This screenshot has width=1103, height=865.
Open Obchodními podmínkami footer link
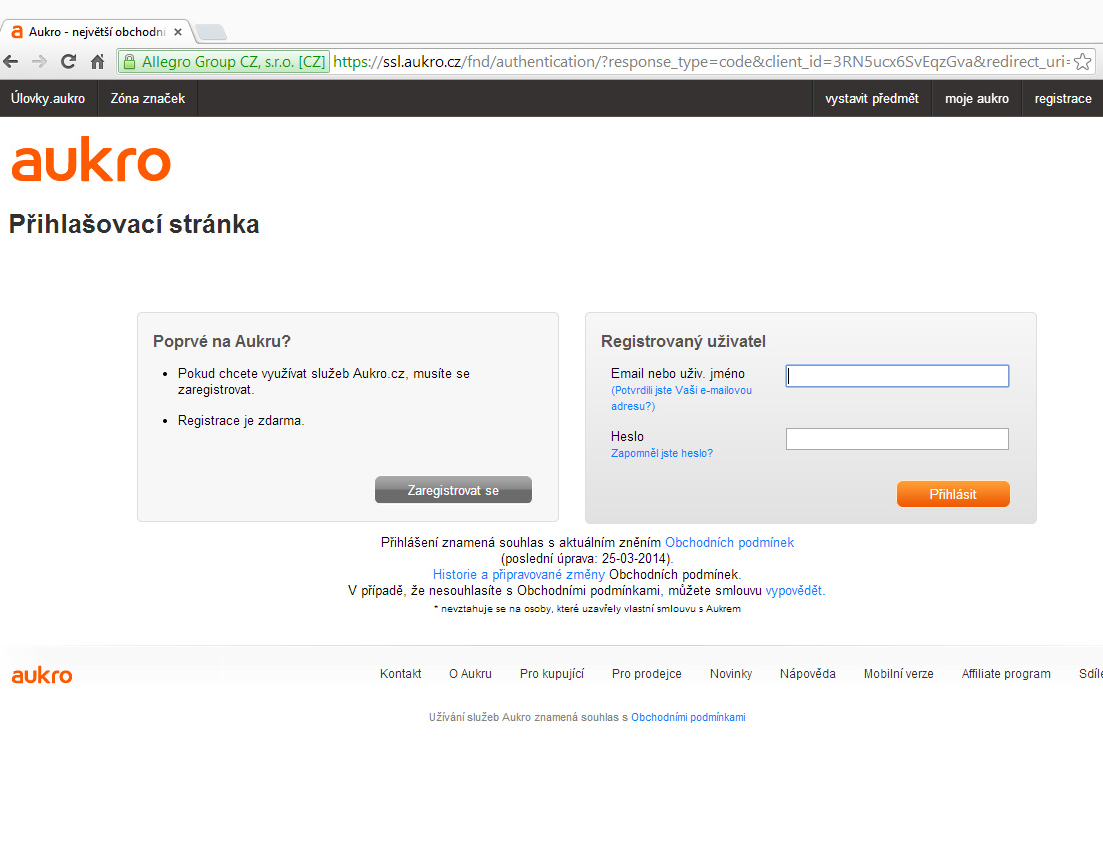pos(688,717)
